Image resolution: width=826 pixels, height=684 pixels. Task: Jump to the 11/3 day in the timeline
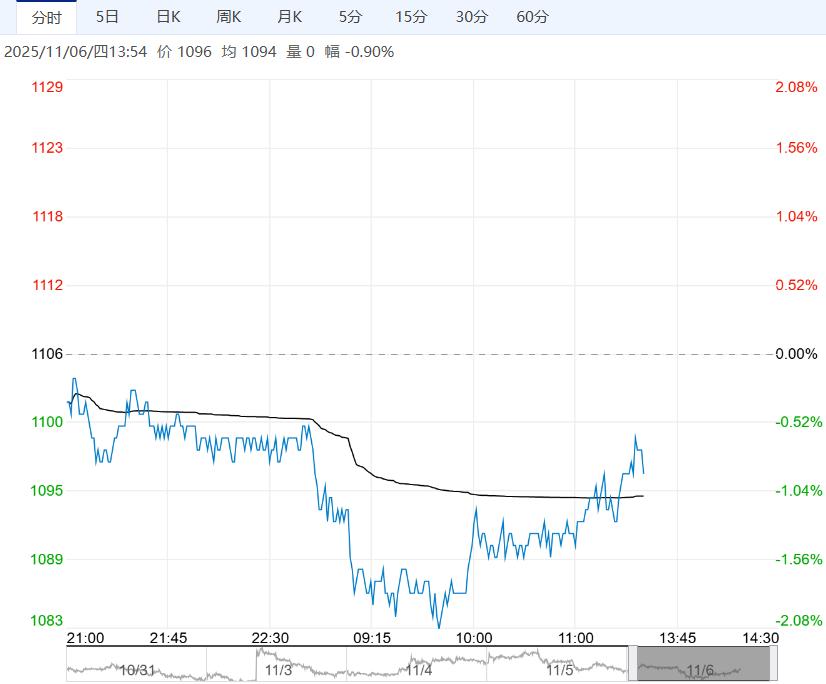278,669
